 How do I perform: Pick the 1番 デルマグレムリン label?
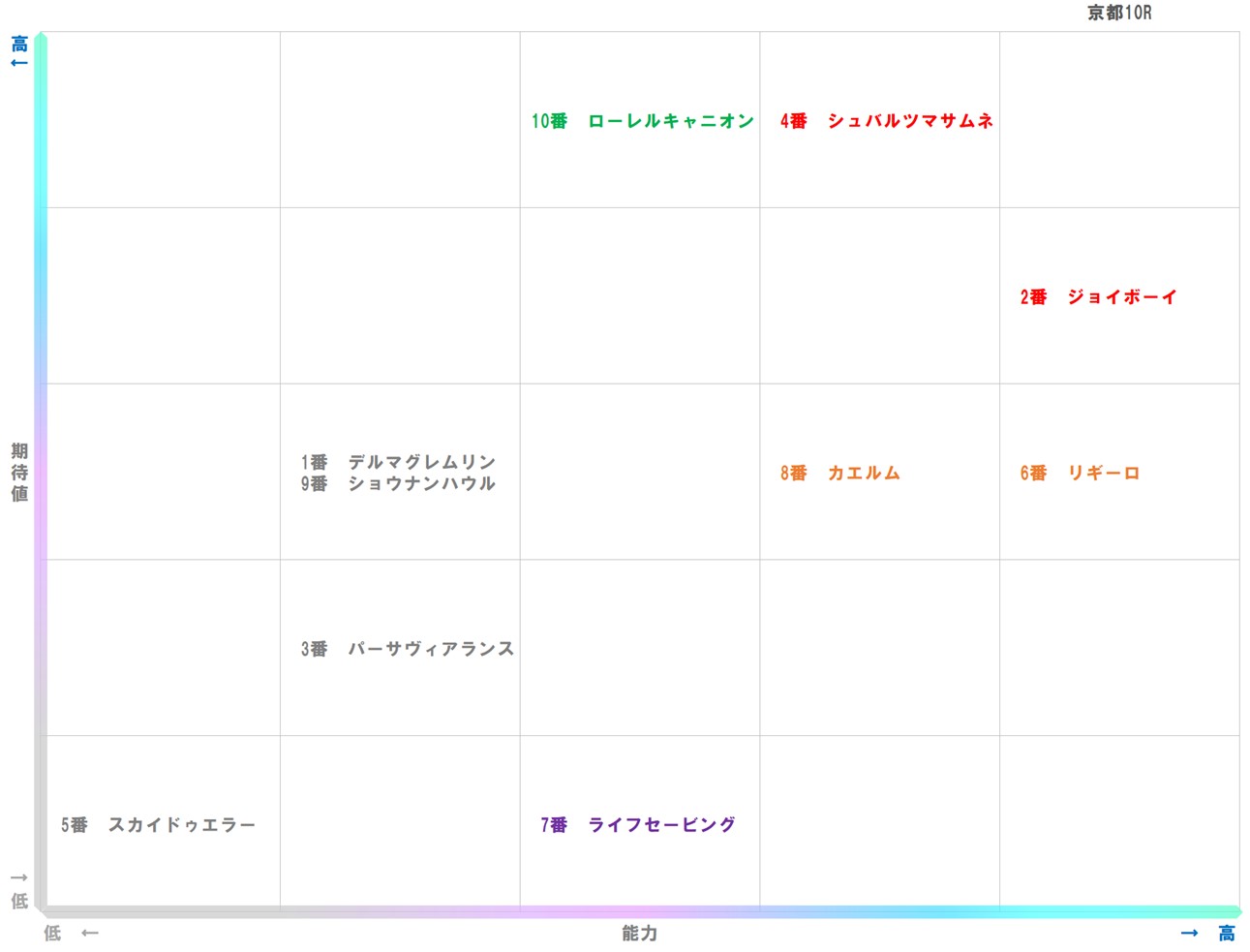coord(398,462)
